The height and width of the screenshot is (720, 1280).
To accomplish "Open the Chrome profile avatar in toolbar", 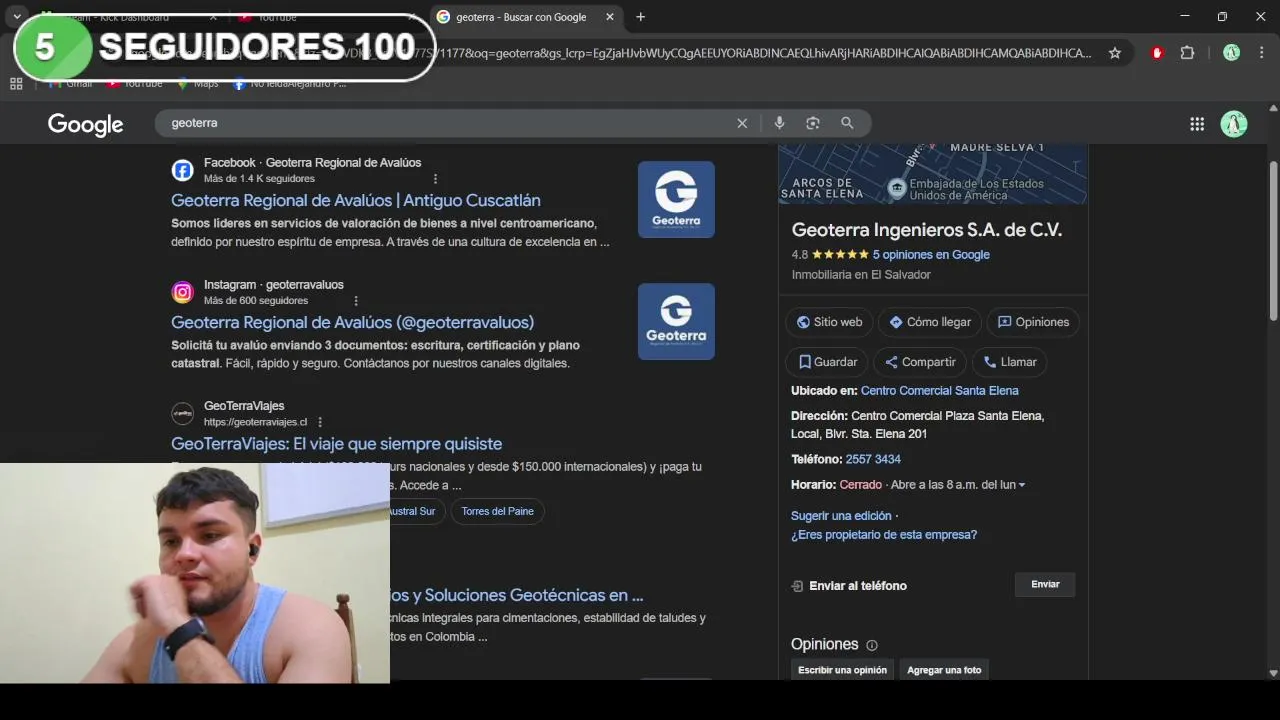I will click(x=1231, y=53).
